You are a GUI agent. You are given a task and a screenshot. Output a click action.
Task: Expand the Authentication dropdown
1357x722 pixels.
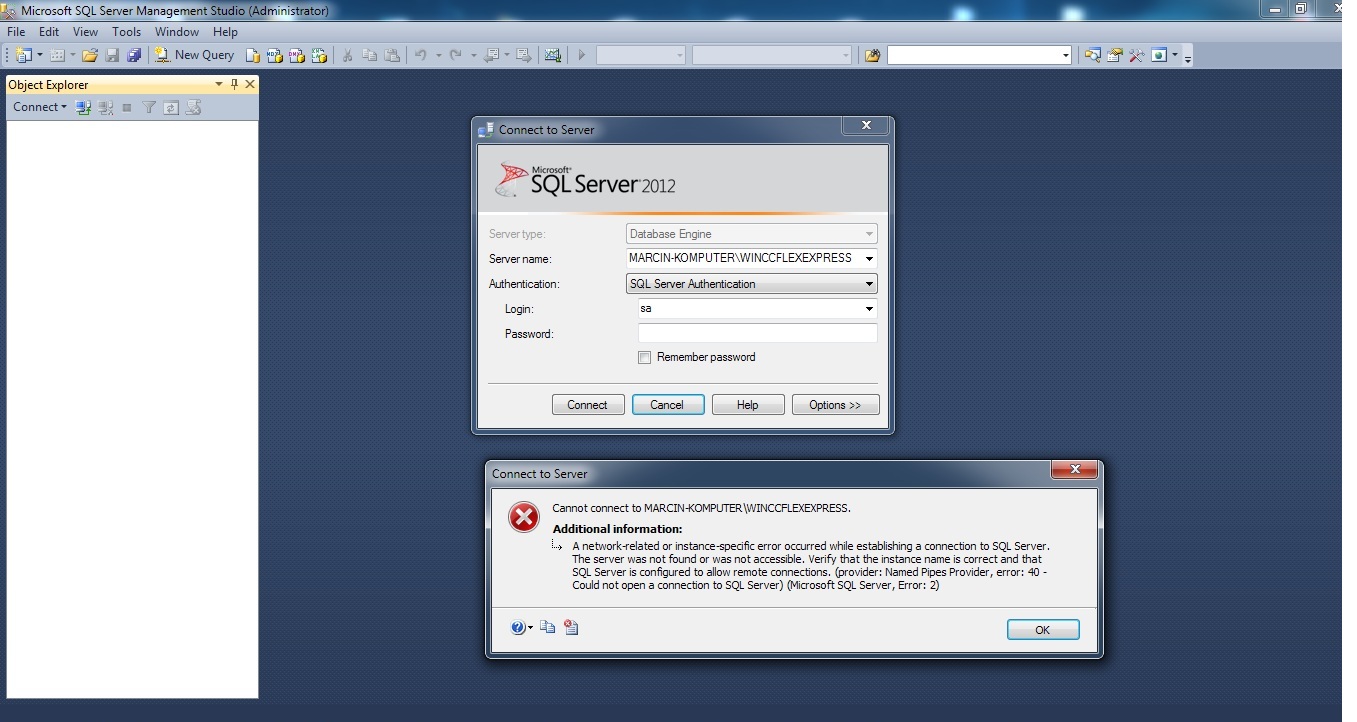tap(869, 284)
